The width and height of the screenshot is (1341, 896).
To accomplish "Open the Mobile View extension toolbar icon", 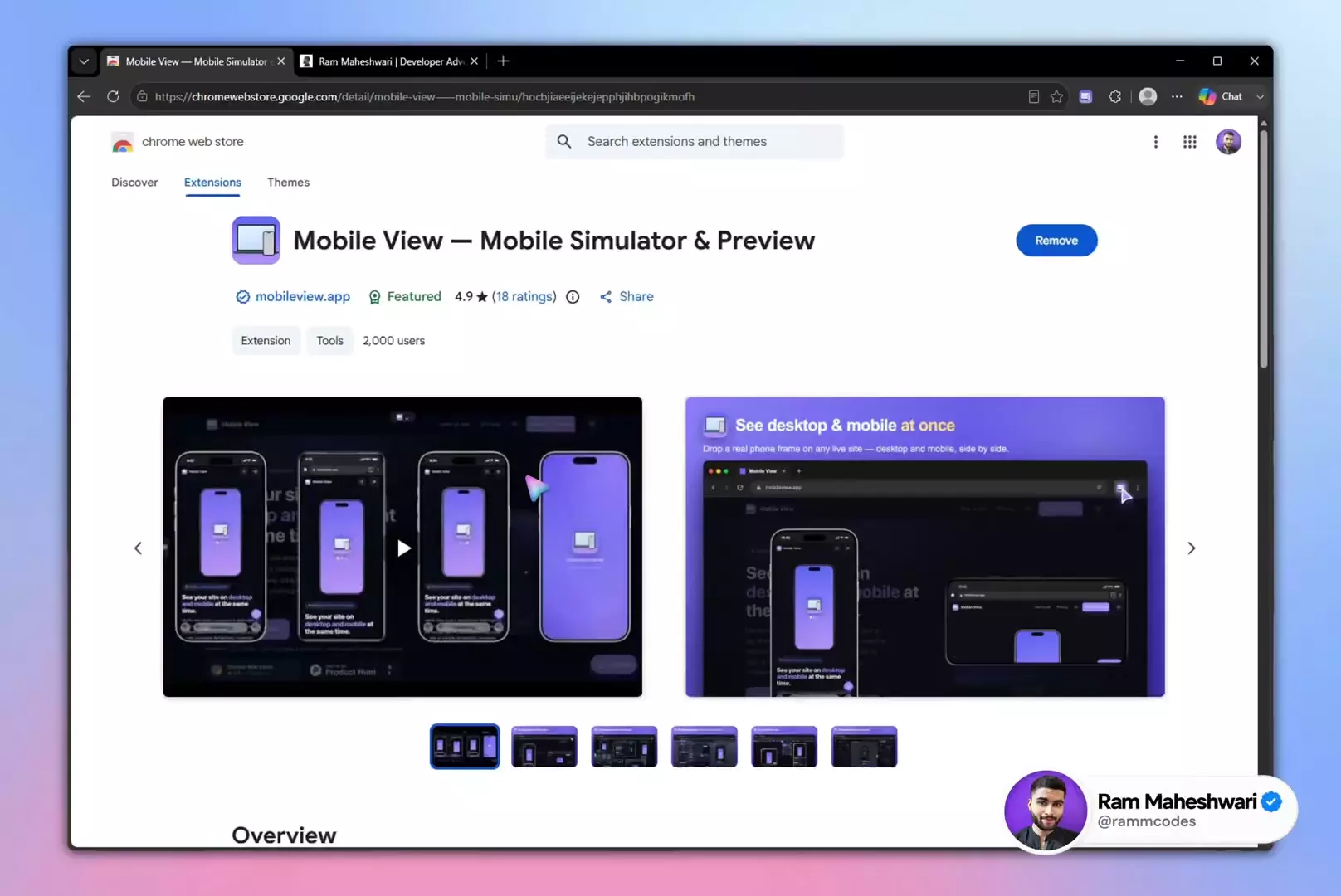I will tap(1085, 96).
